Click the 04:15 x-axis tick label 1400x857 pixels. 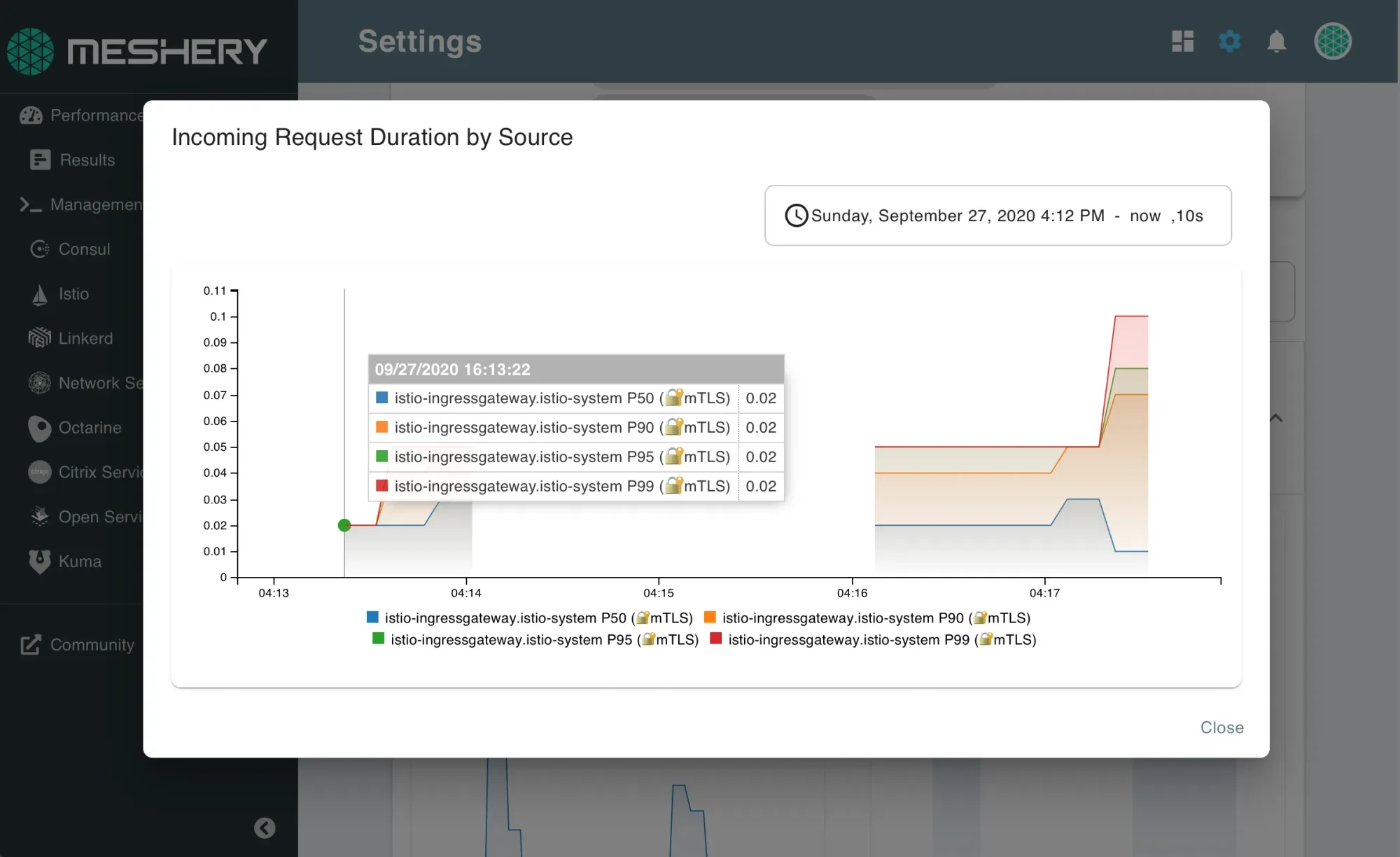pos(659,593)
